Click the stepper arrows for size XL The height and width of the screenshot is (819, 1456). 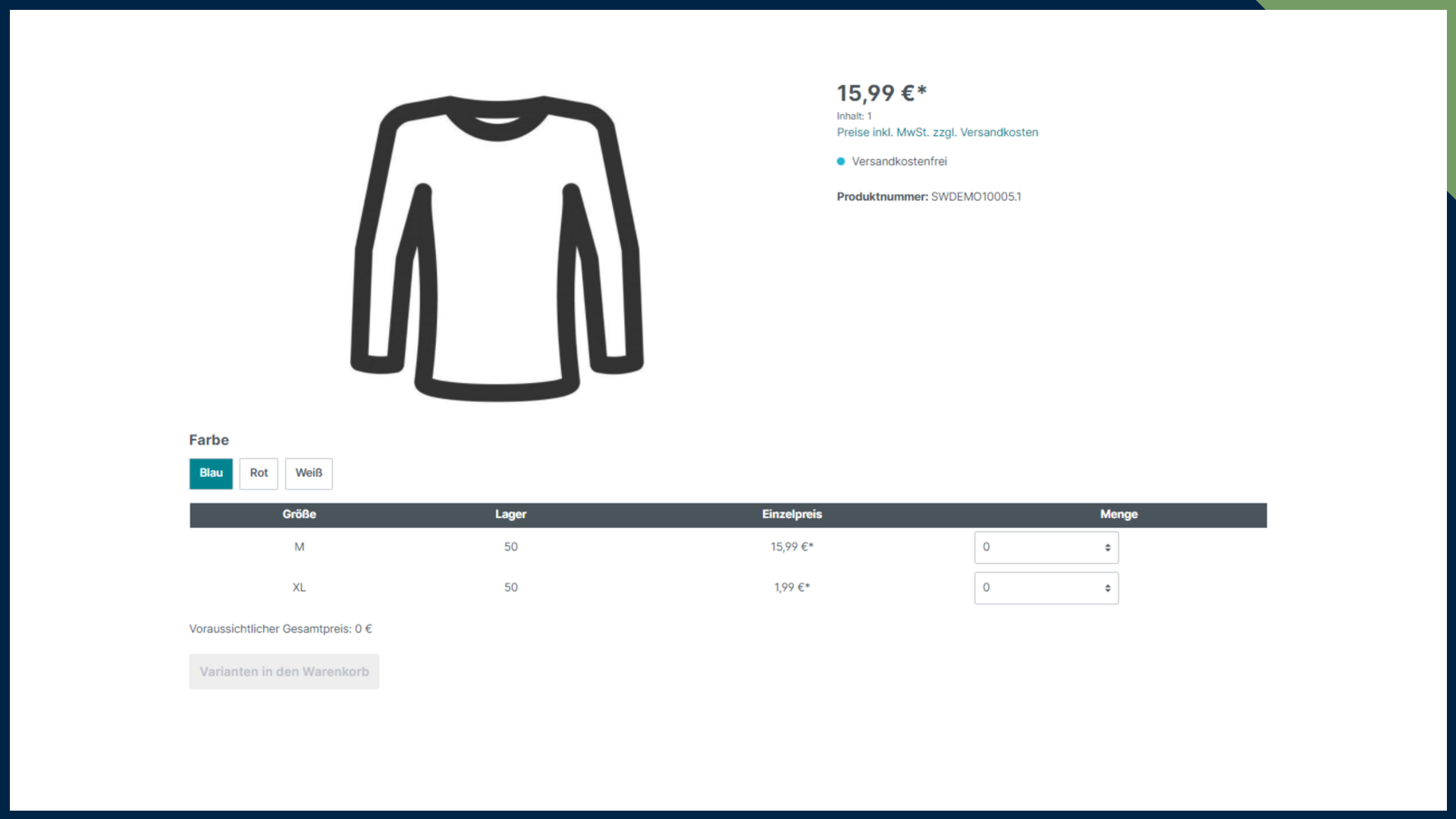[x=1107, y=588]
